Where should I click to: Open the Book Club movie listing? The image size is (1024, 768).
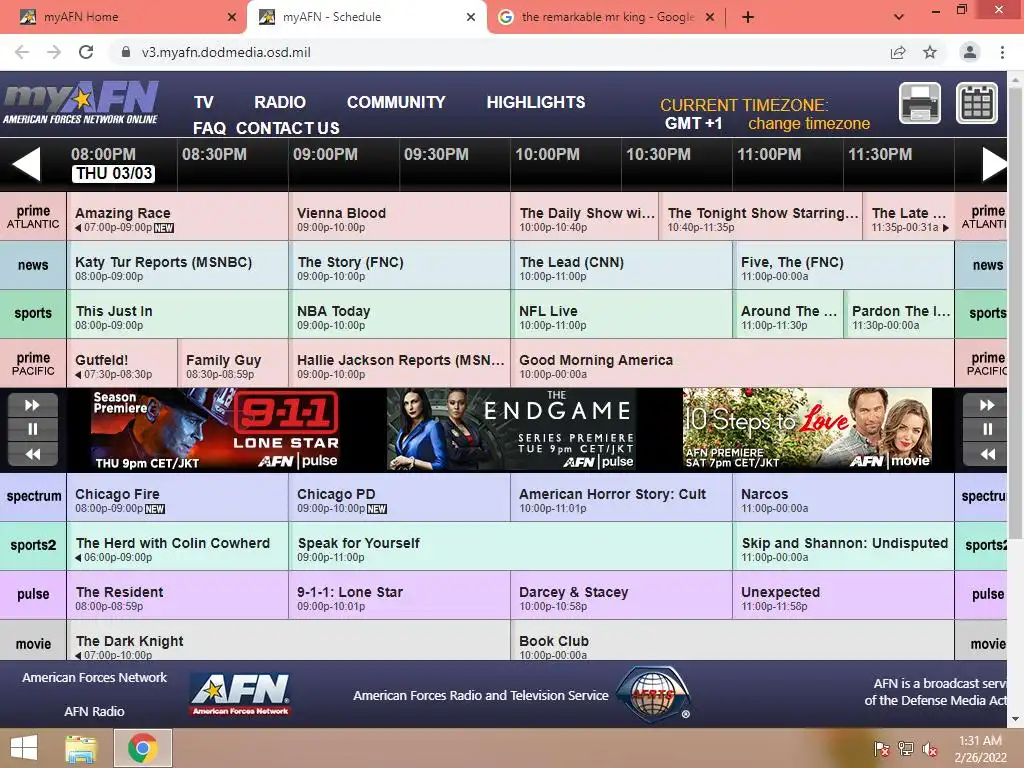[733, 641]
